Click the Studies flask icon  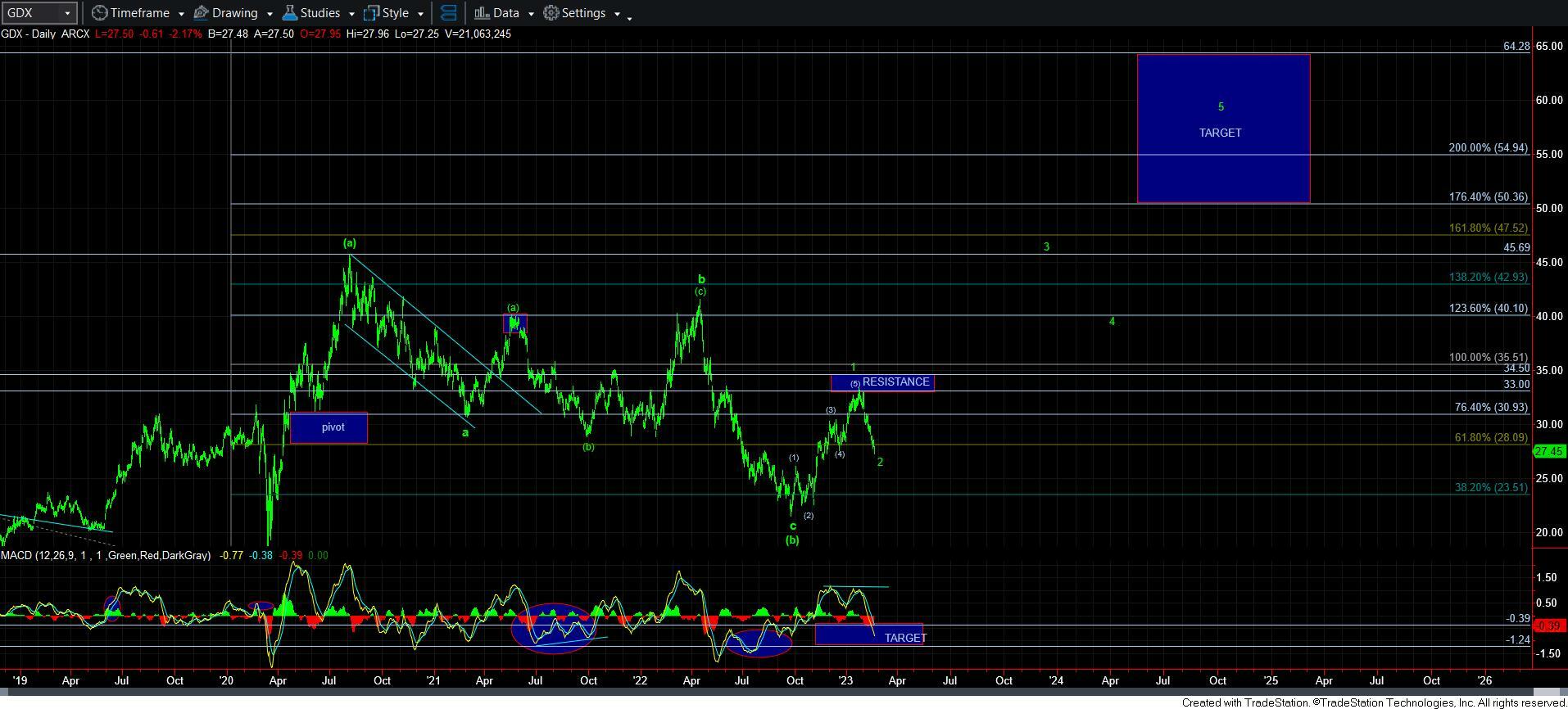(x=289, y=13)
